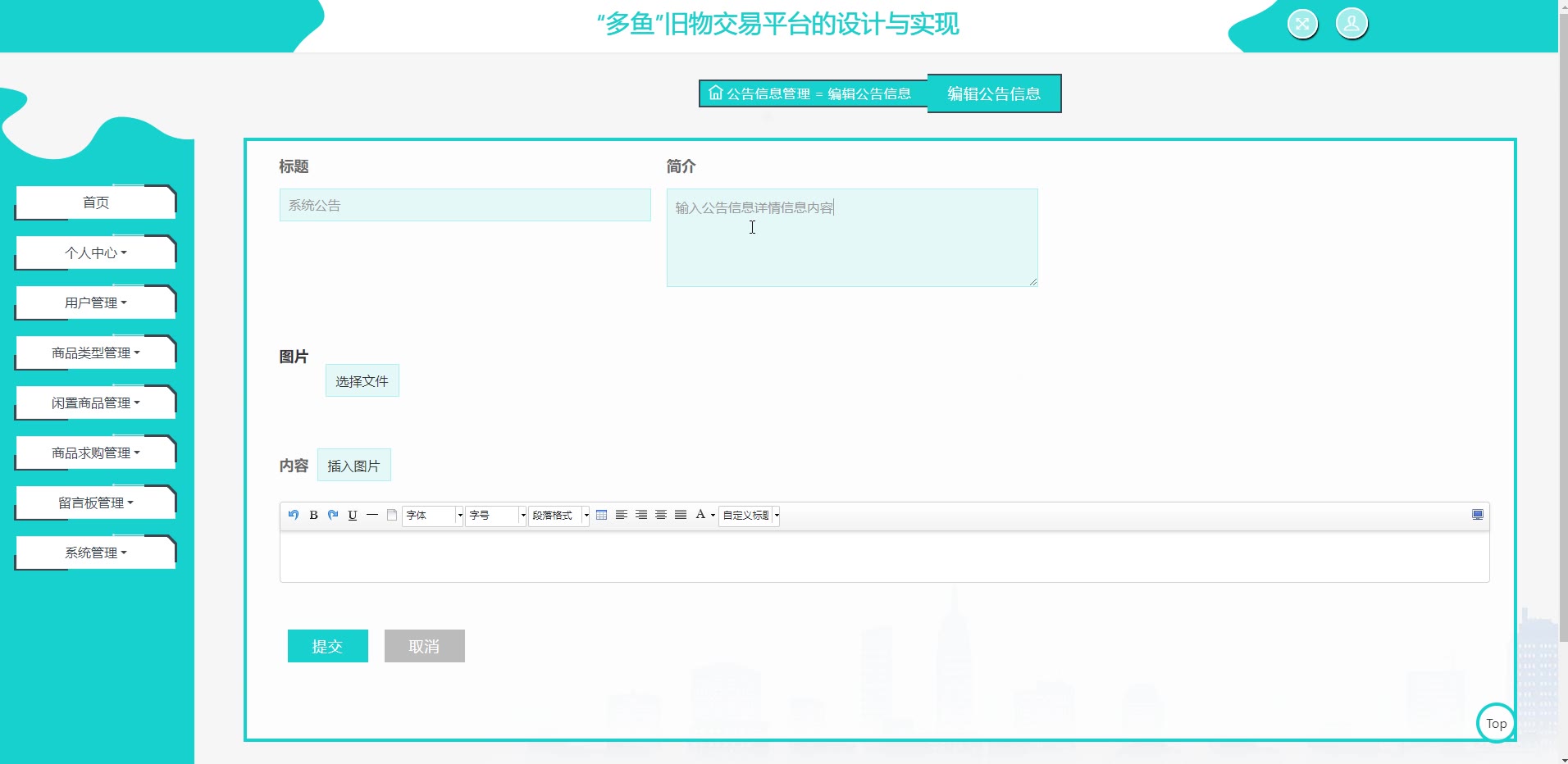The height and width of the screenshot is (764, 1568).
Task: Toggle the editor fullscreen icon at toolbar right
Action: [1478, 515]
